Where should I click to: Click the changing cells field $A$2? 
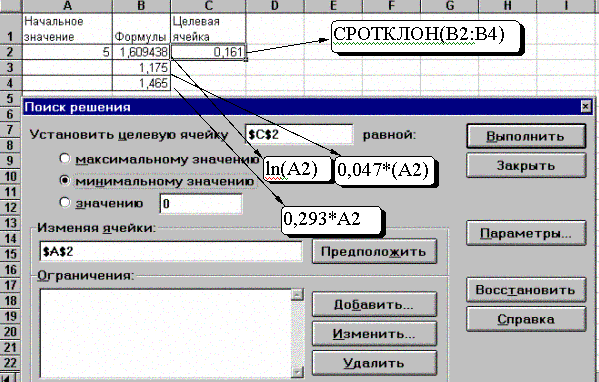pos(171,251)
